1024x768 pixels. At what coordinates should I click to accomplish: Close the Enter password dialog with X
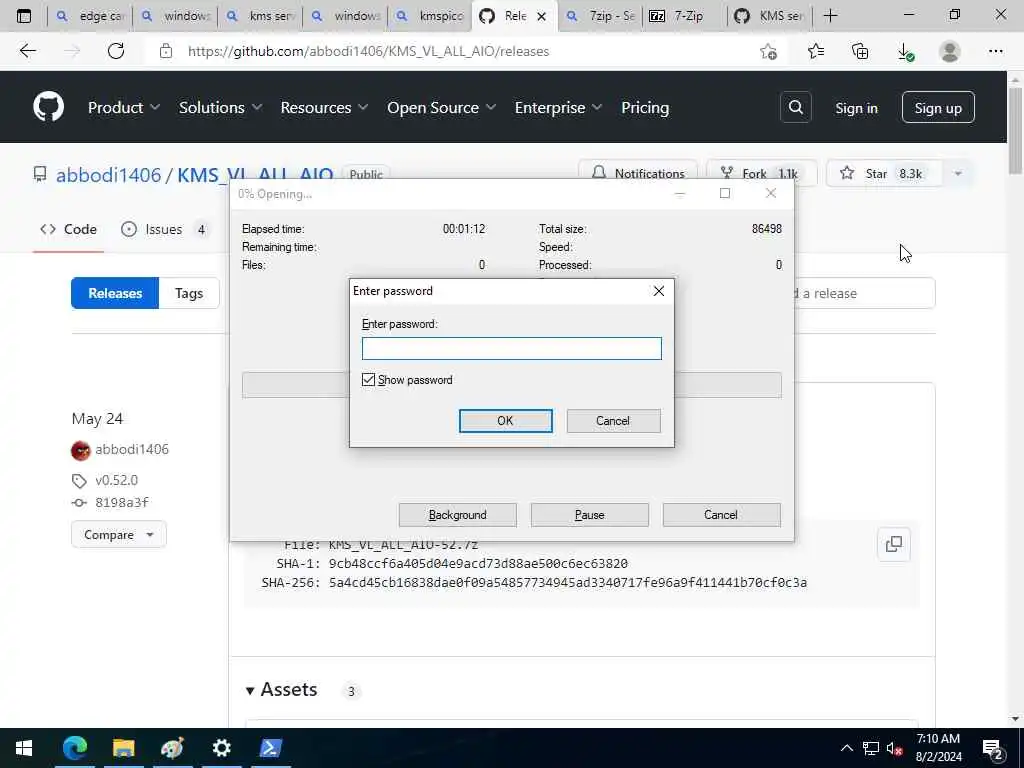[659, 291]
